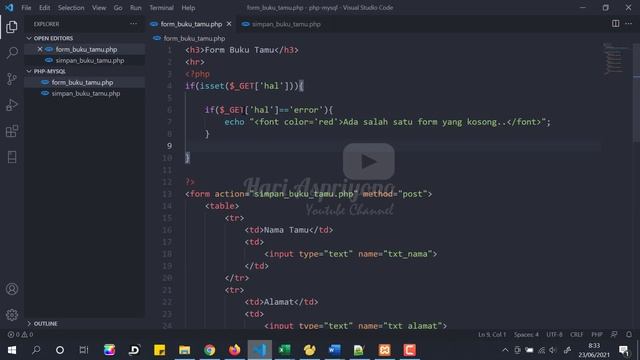Select simpan_buku_tamu.php under Open Editors

point(90,60)
